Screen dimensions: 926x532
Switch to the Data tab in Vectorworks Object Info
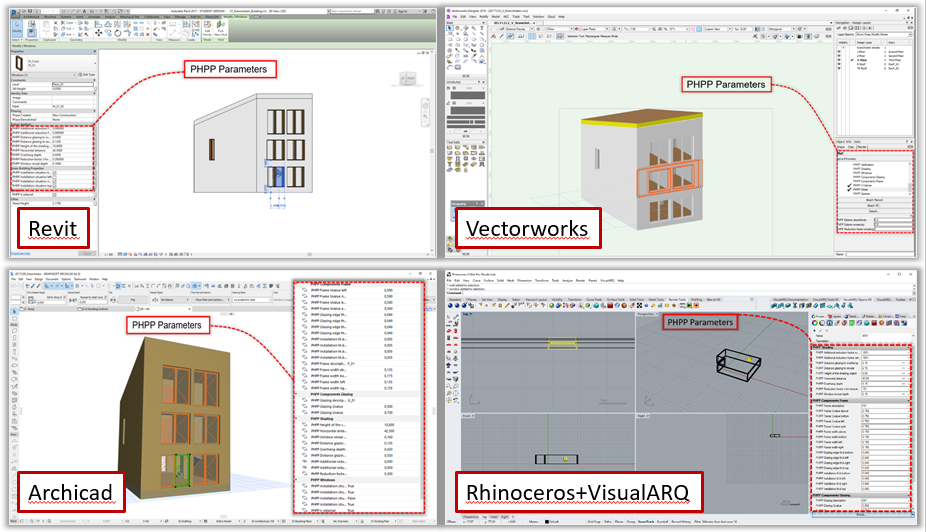851,147
